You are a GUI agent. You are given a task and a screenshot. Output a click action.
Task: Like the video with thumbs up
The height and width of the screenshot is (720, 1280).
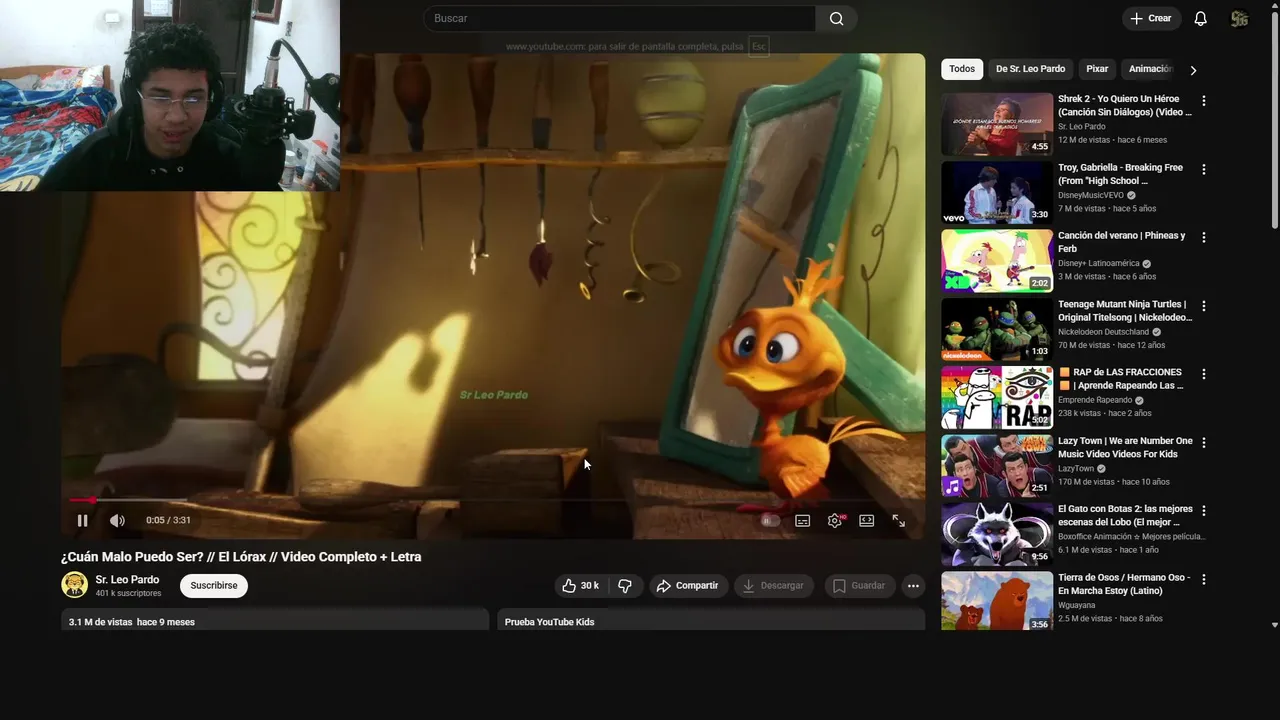(x=581, y=586)
